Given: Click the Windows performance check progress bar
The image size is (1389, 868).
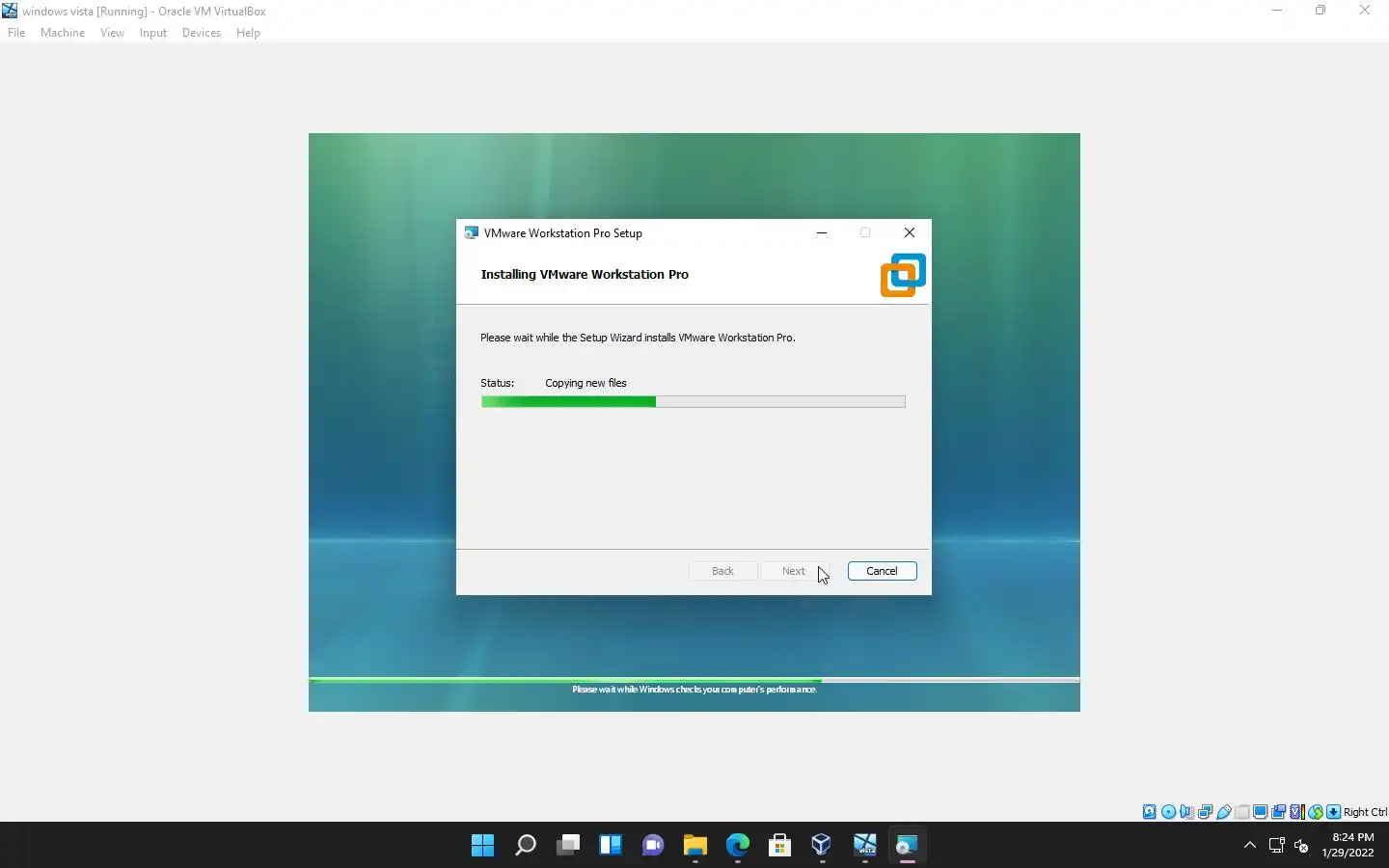Looking at the screenshot, I should pos(694,680).
